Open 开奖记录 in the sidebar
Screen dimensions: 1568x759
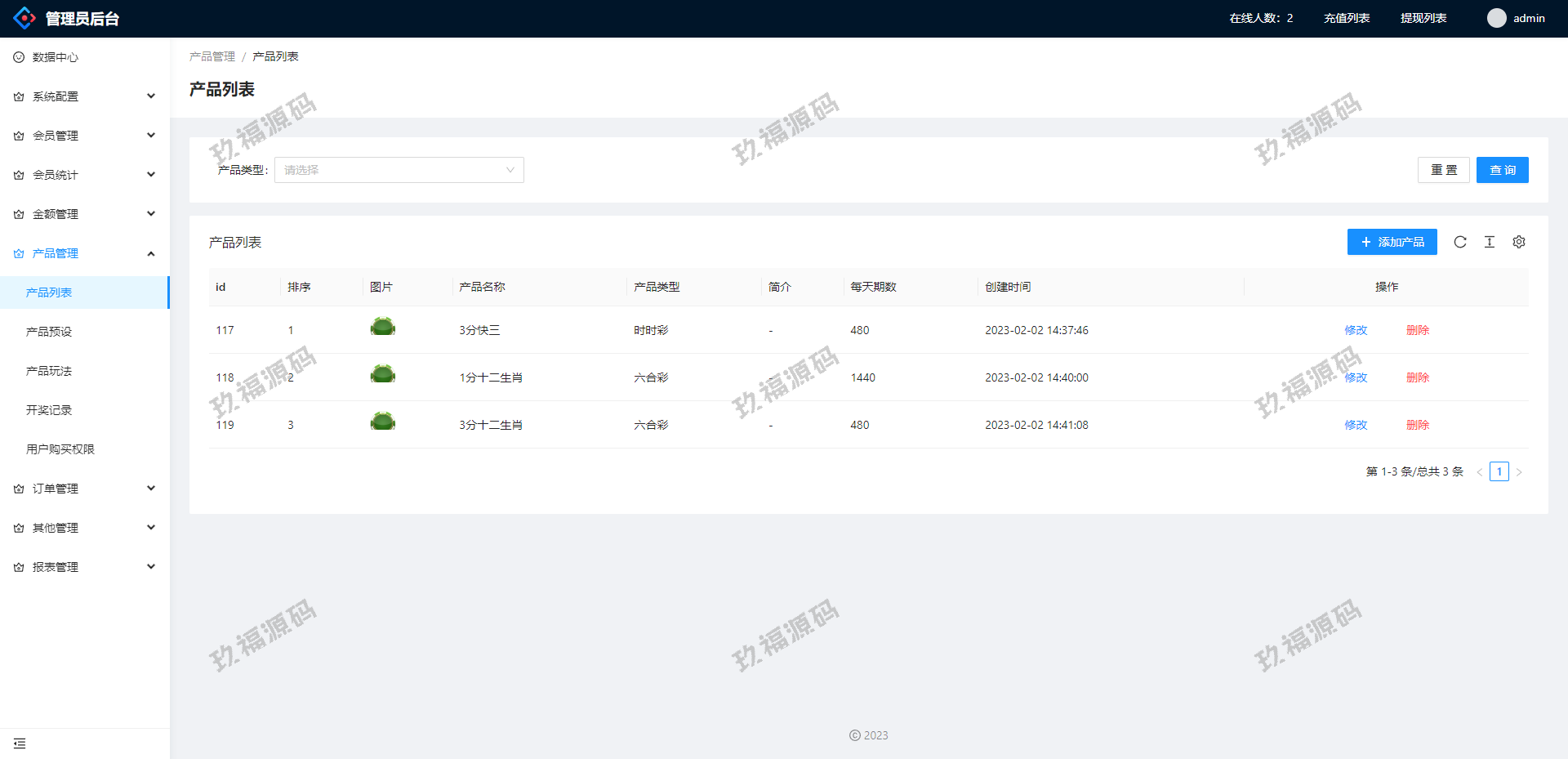49,410
